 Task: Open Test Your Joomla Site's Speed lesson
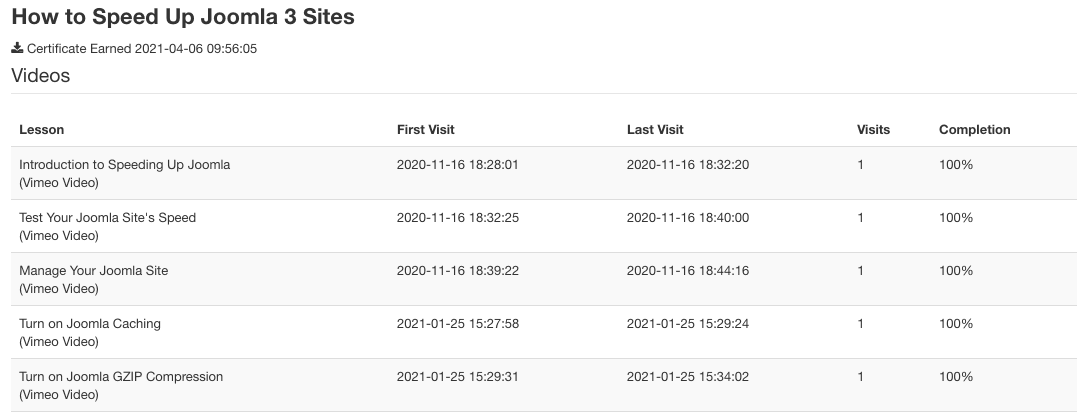107,218
